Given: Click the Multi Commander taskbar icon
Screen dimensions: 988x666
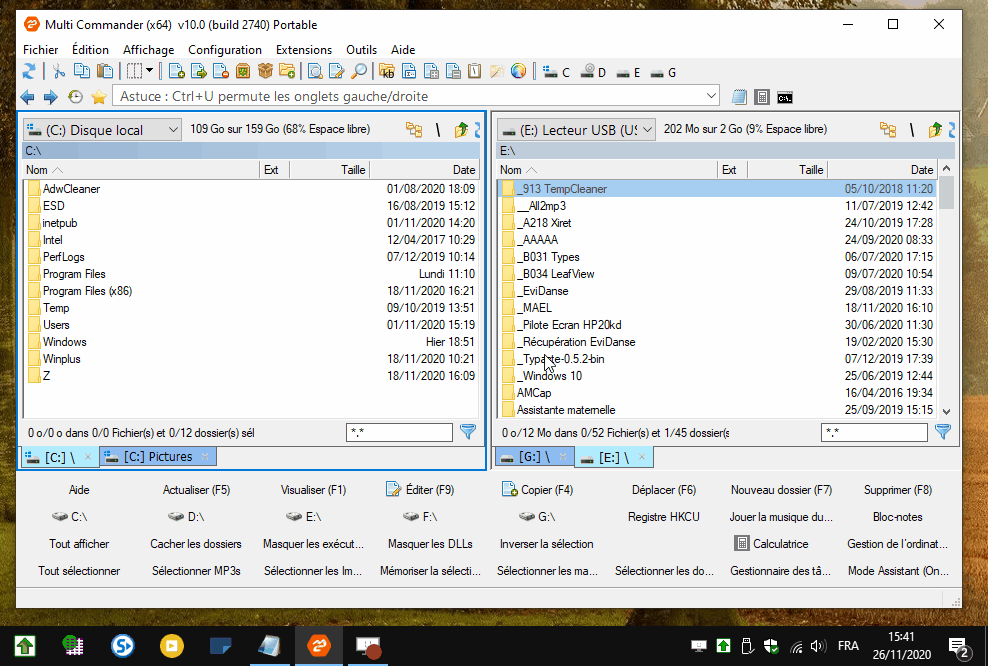Looking at the screenshot, I should [x=319, y=646].
